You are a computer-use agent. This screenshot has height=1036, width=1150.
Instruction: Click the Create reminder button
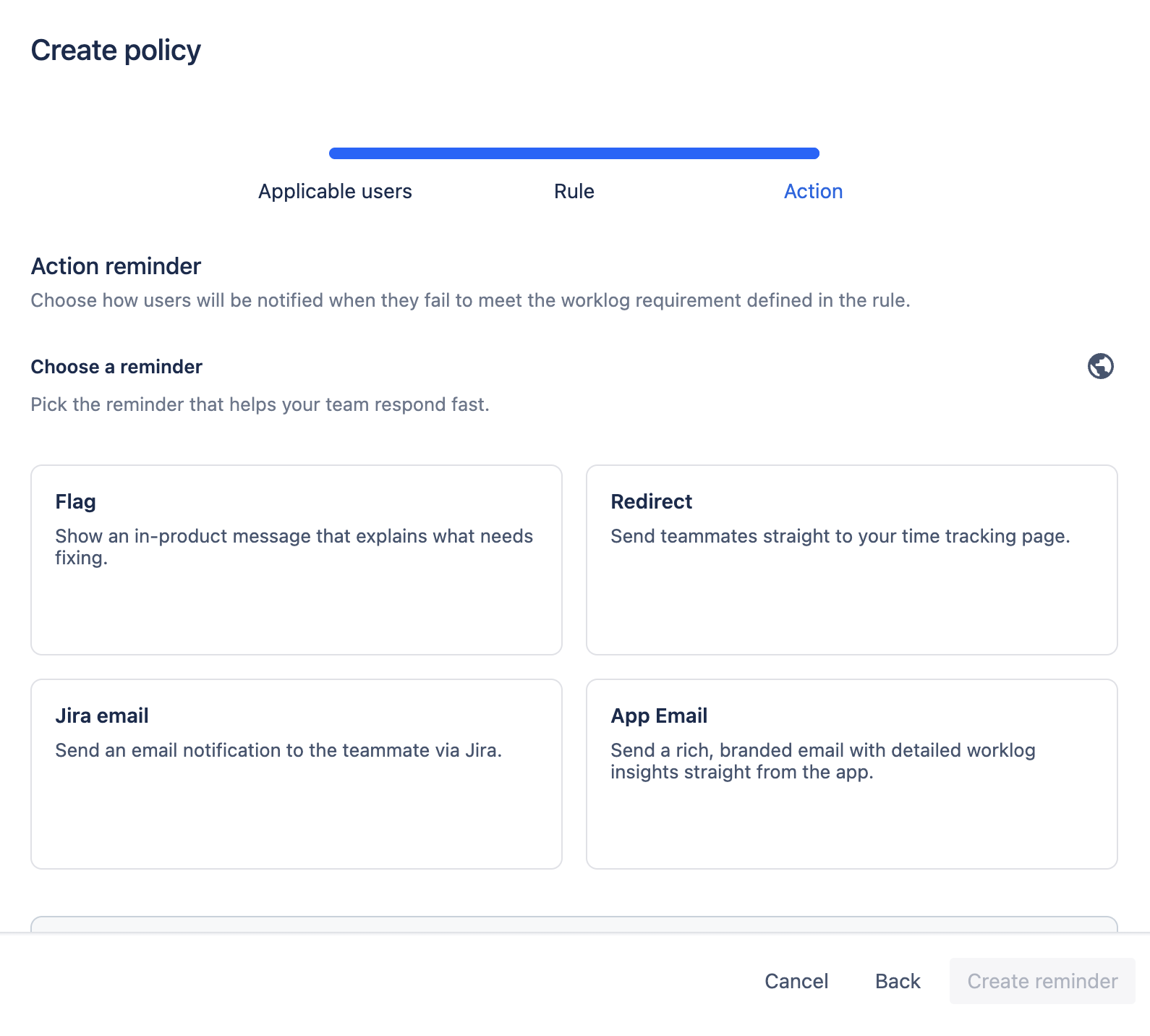point(1042,981)
